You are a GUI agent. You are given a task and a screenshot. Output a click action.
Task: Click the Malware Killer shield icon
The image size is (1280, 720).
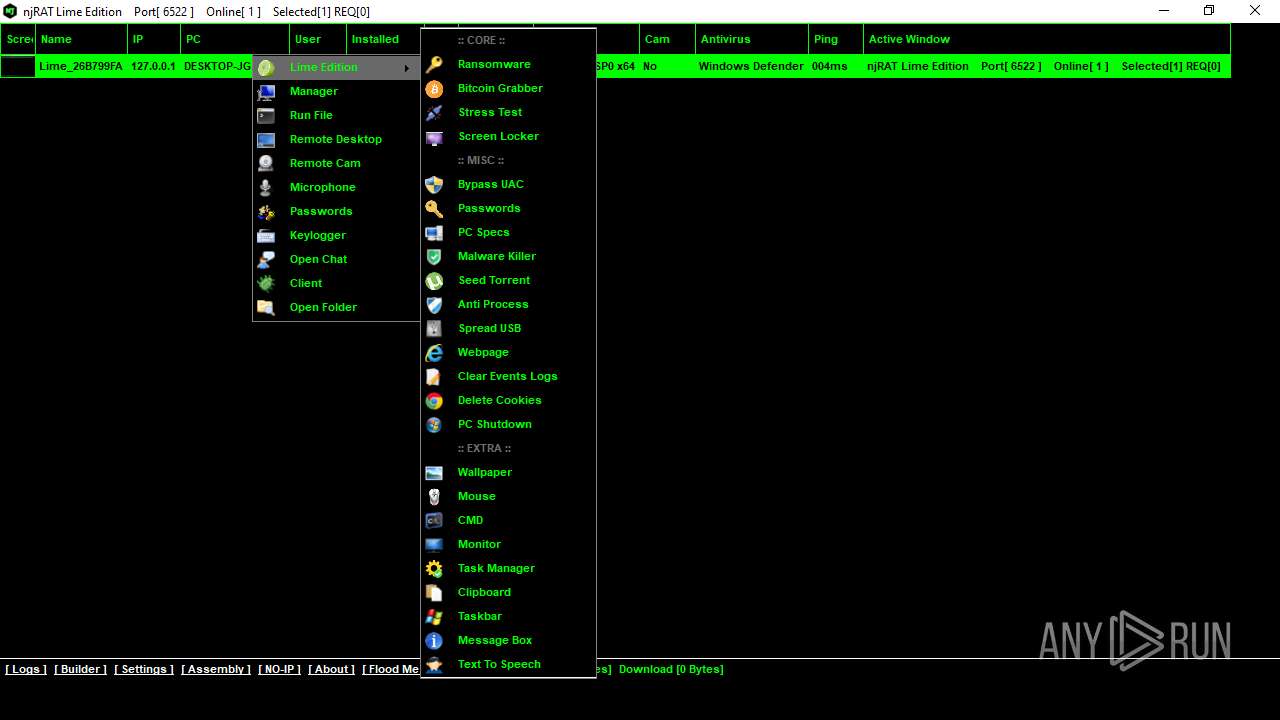coord(434,257)
